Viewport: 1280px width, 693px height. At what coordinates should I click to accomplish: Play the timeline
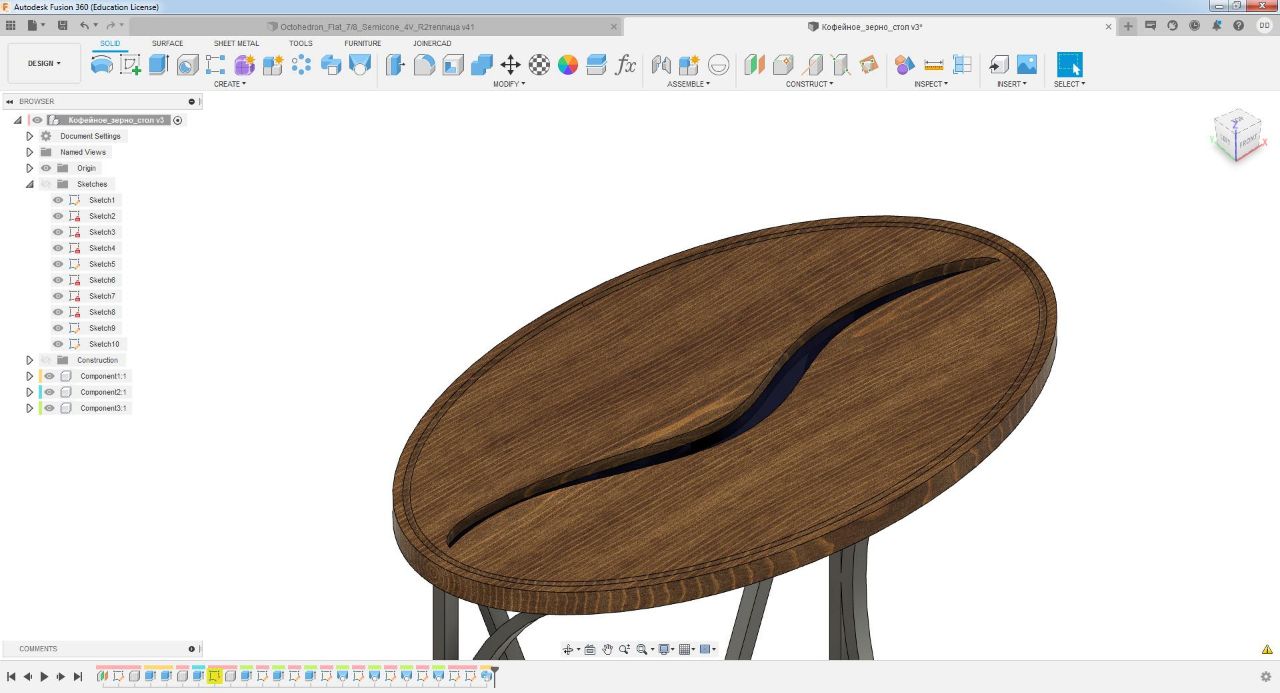click(x=44, y=677)
